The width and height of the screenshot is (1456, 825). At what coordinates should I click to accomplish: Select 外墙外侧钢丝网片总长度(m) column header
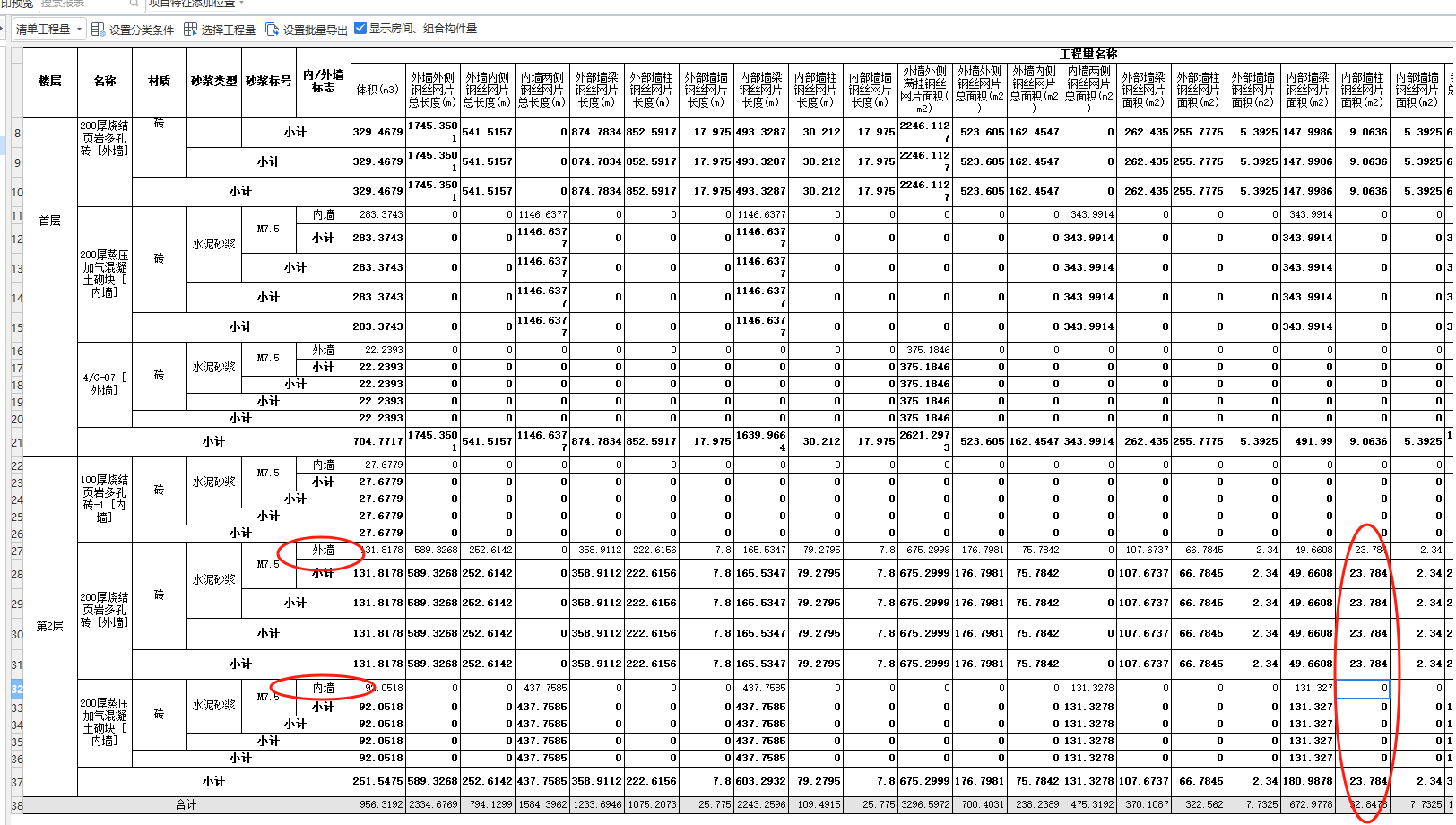433,90
